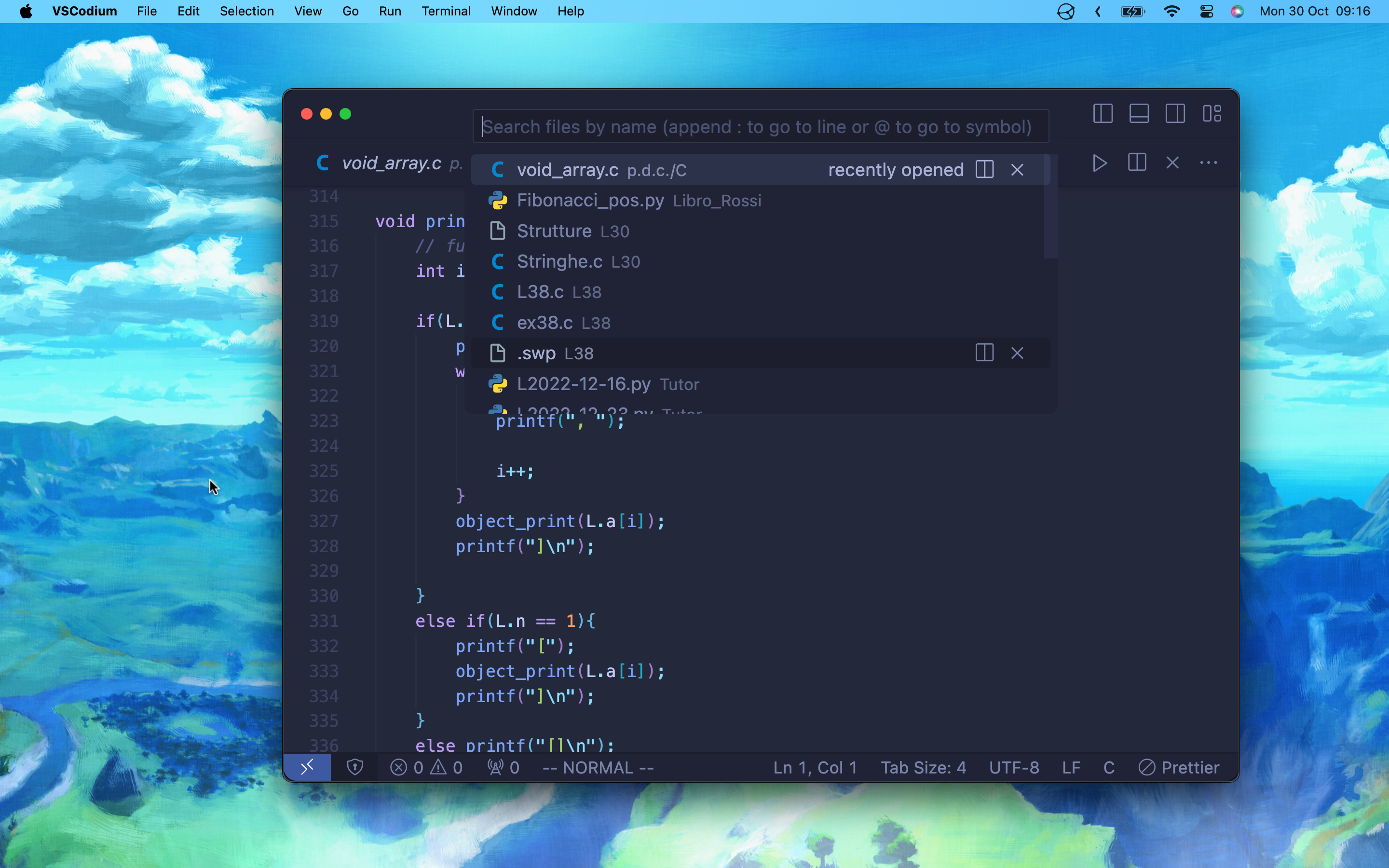
Task: Click the object_print(L.a[i]); code on line 327
Action: pos(560,521)
